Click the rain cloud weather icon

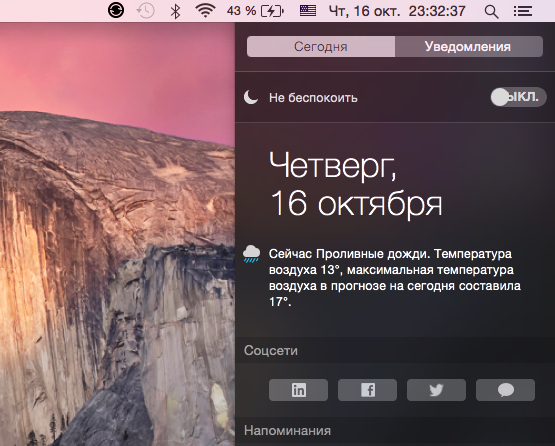251,254
